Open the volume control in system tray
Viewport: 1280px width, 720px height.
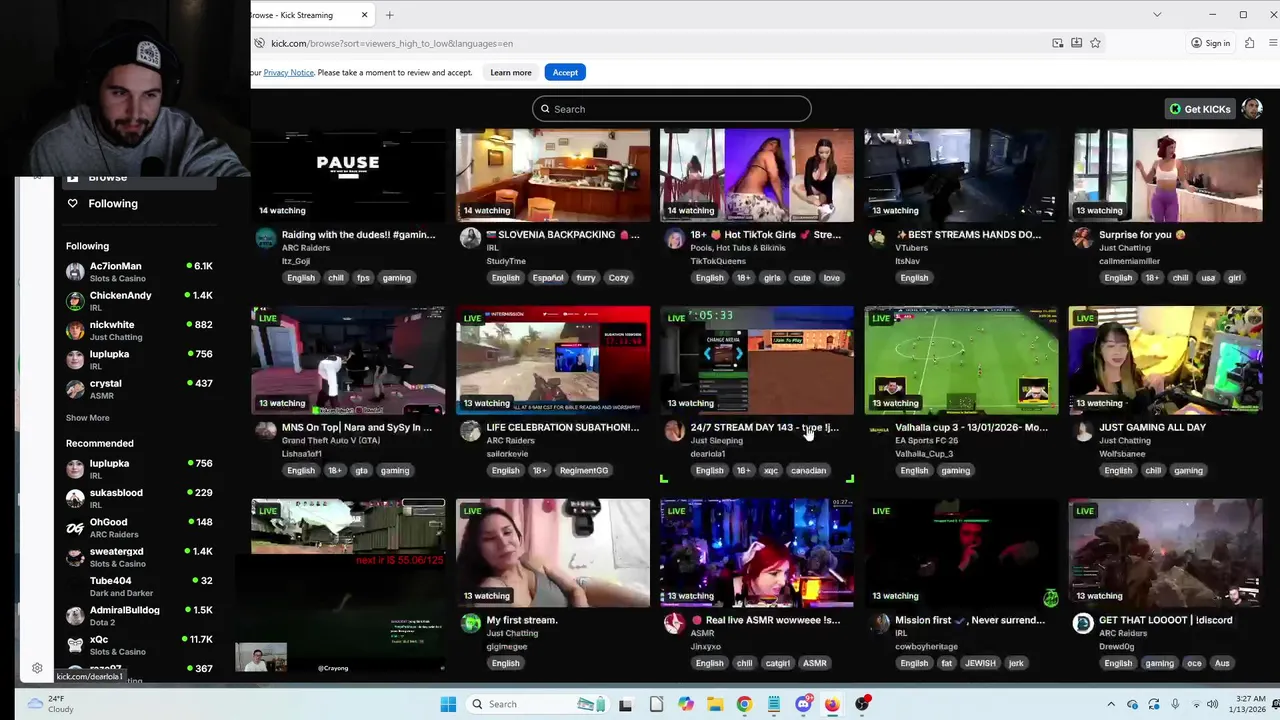(x=1212, y=704)
